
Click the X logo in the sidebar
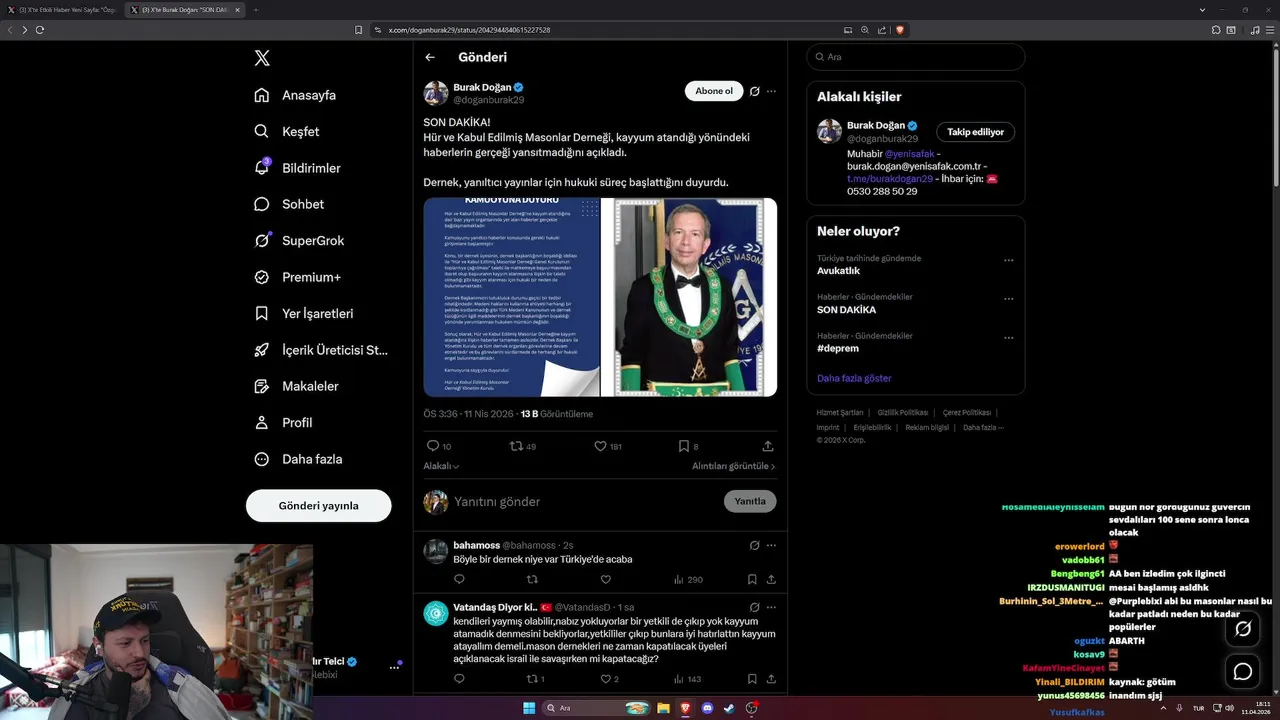(x=262, y=58)
